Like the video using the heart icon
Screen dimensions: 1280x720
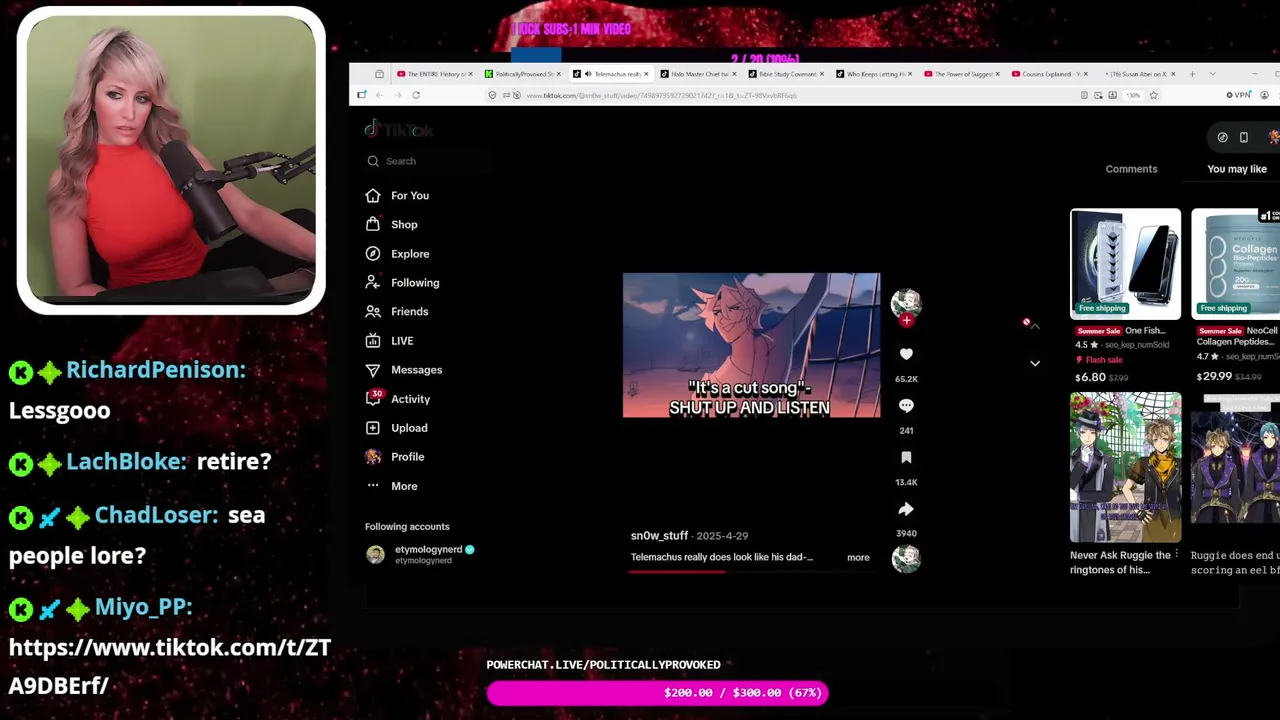[906, 354]
